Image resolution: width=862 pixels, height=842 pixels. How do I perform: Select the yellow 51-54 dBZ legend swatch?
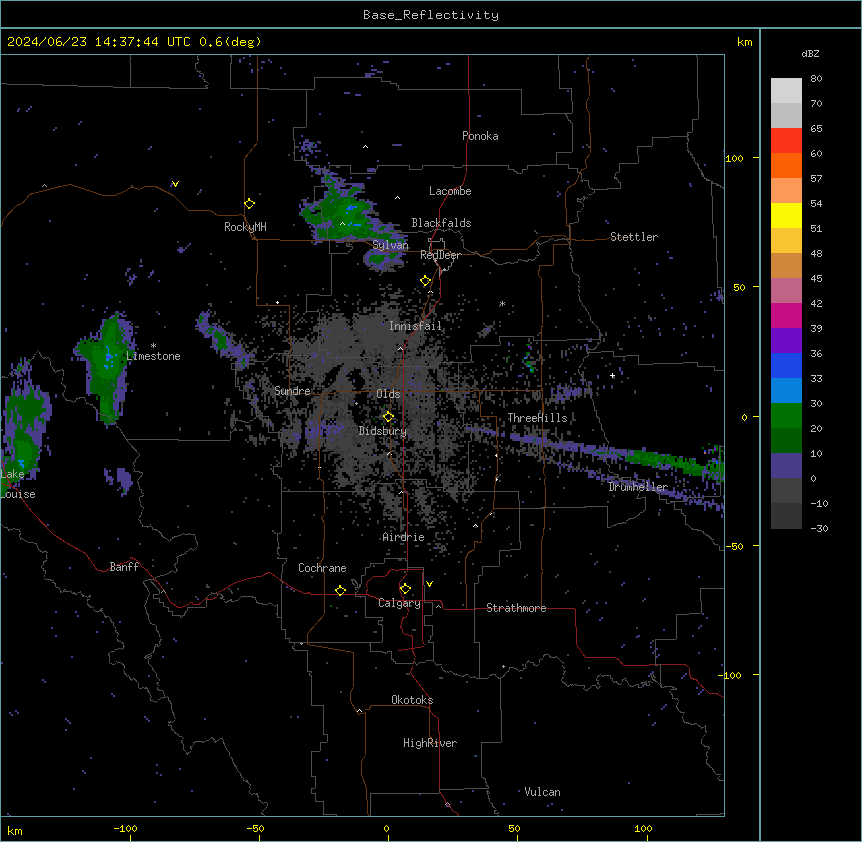[786, 215]
